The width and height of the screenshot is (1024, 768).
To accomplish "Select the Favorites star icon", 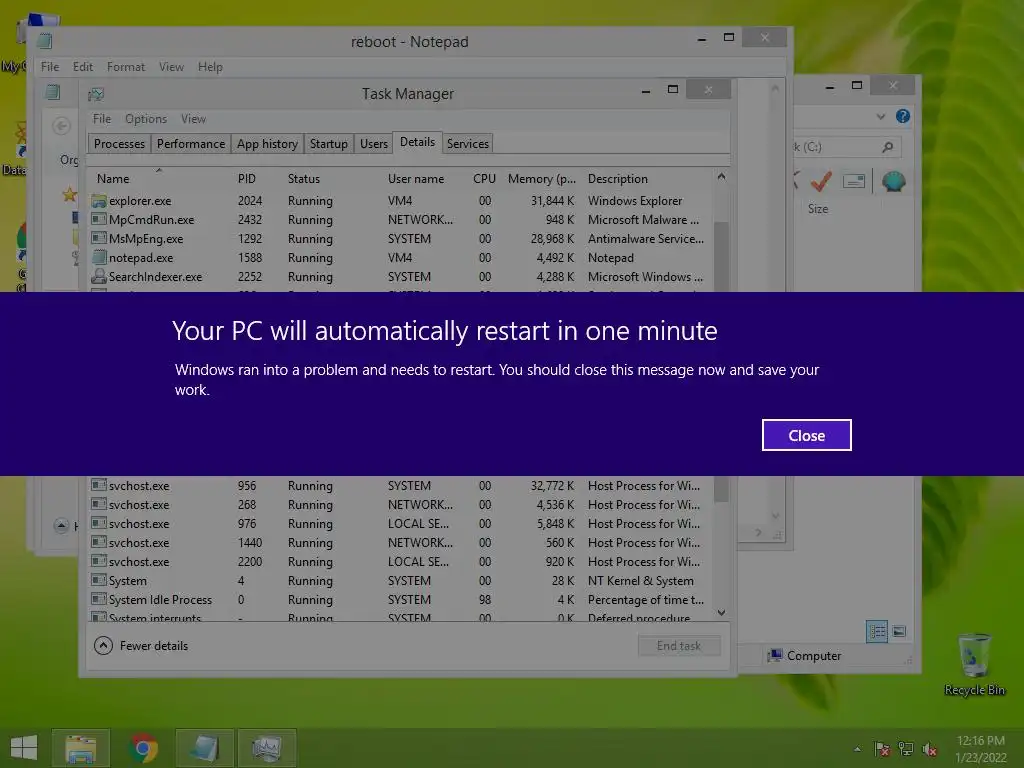I will (x=69, y=194).
